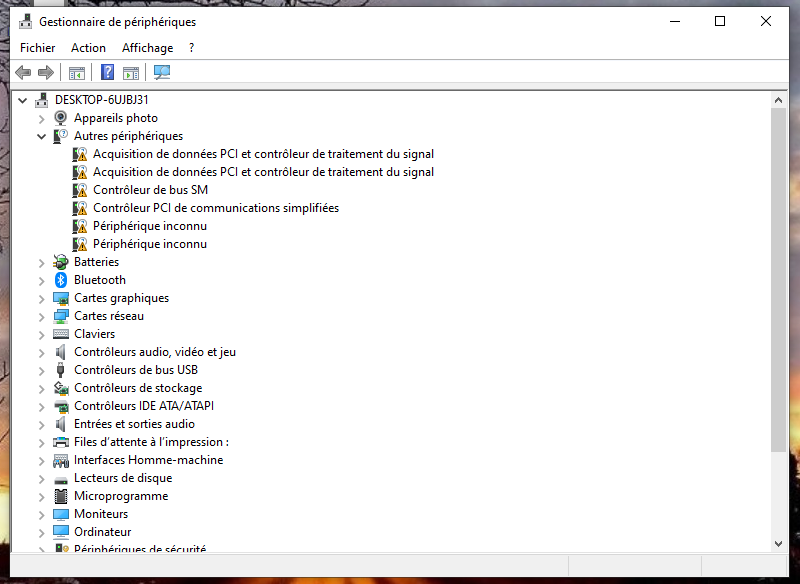Click the show/hide console tree toolbar icon
This screenshot has height=584, width=800.
pyautogui.click(x=77, y=73)
